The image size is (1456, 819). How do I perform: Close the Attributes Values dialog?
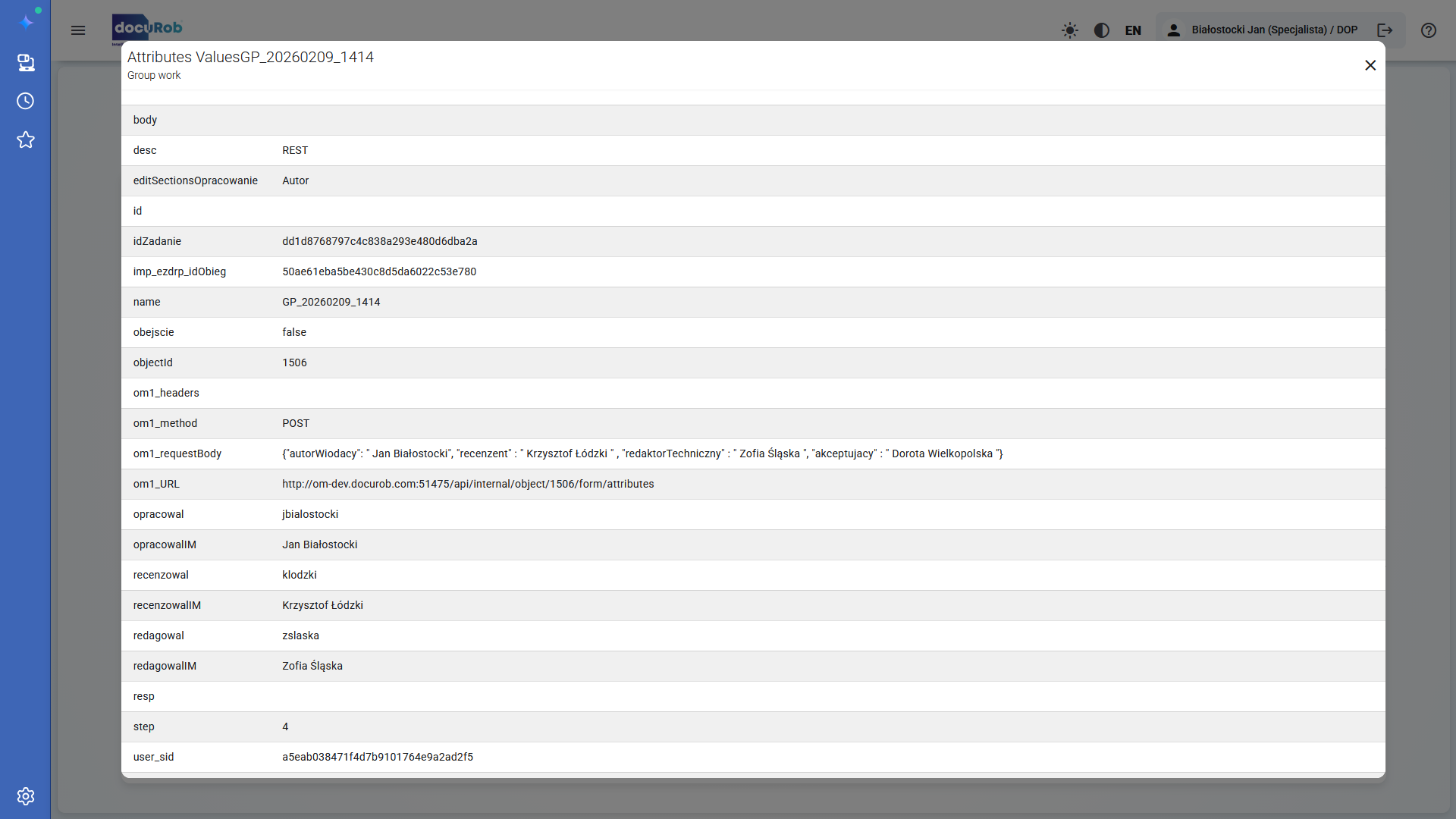(1370, 65)
